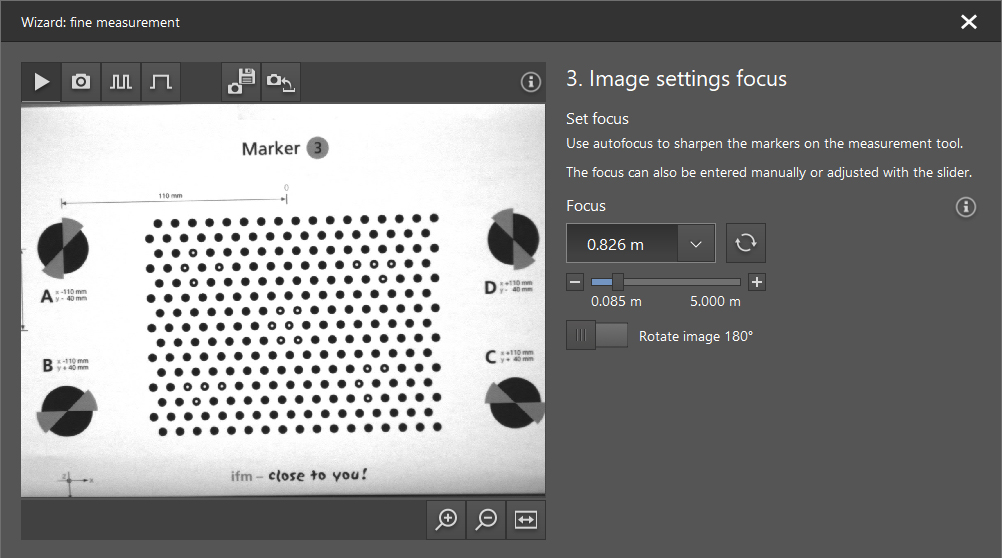Capture a single image with camera icon

point(81,82)
